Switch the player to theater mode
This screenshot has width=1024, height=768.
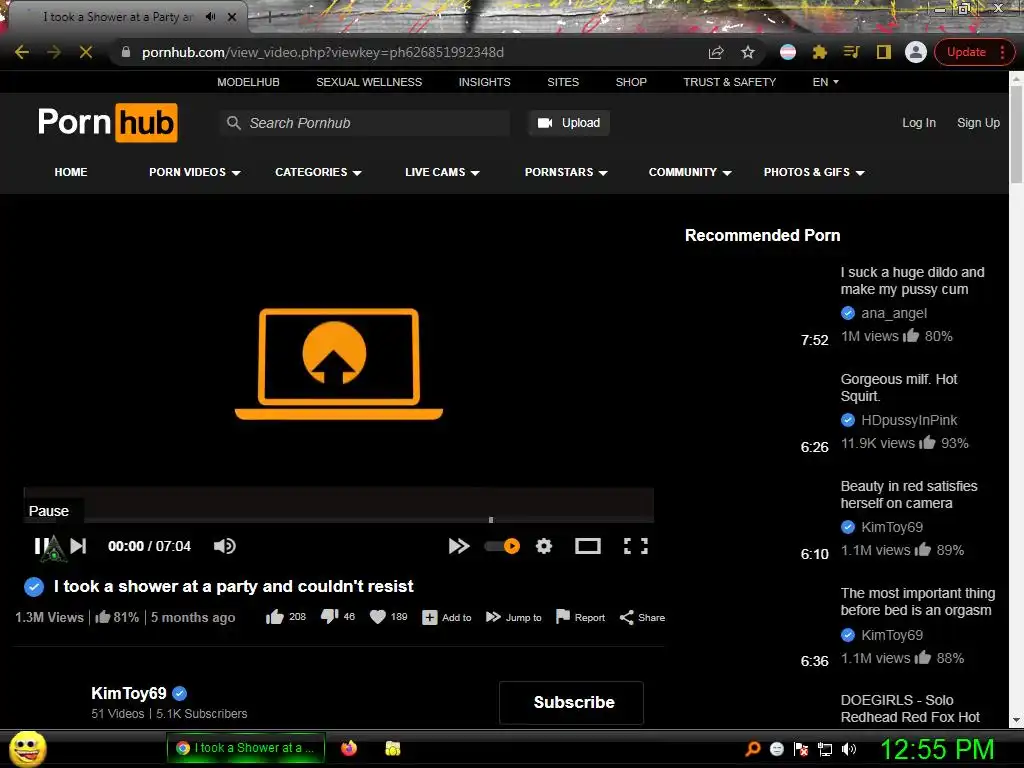[x=588, y=546]
